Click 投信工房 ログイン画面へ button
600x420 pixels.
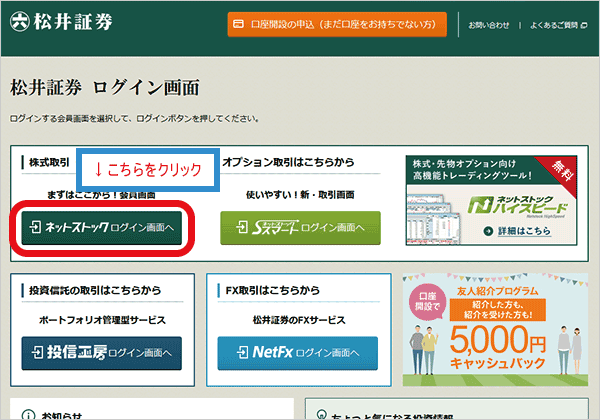[x=101, y=353]
